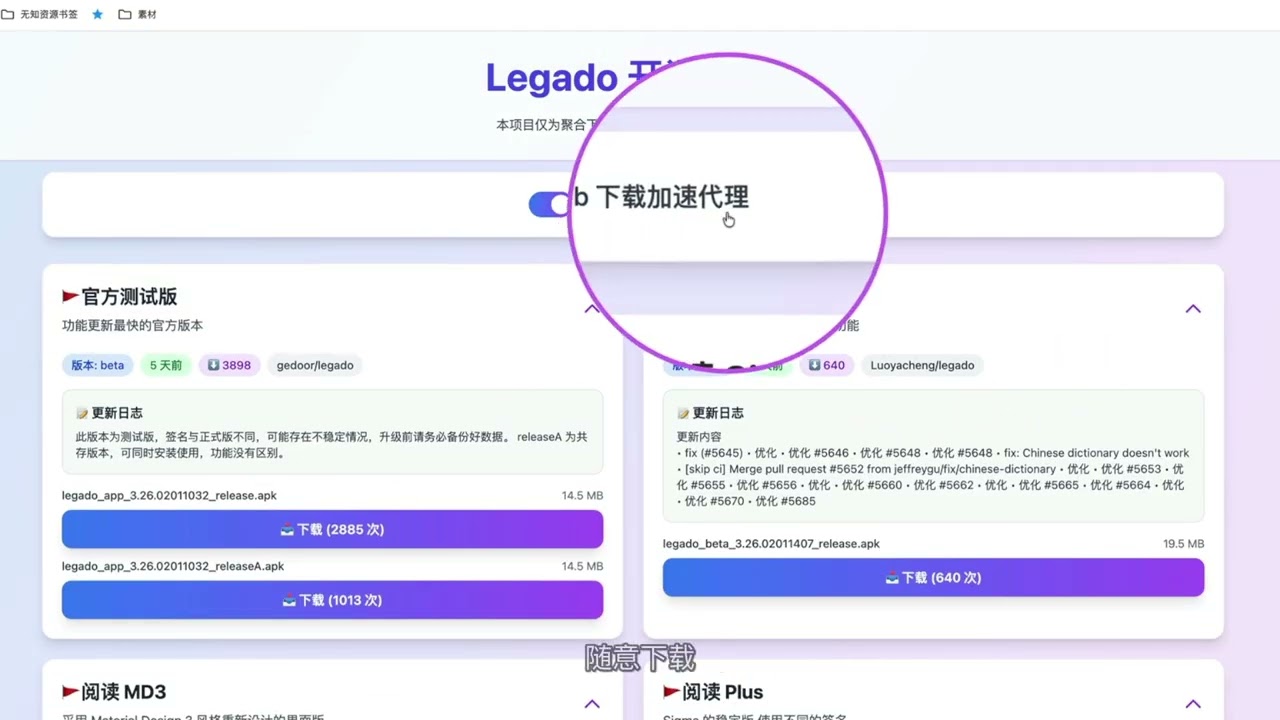Viewport: 1280px width, 720px height.
Task: Click the 阅读 Plus heading
Action: [722, 692]
